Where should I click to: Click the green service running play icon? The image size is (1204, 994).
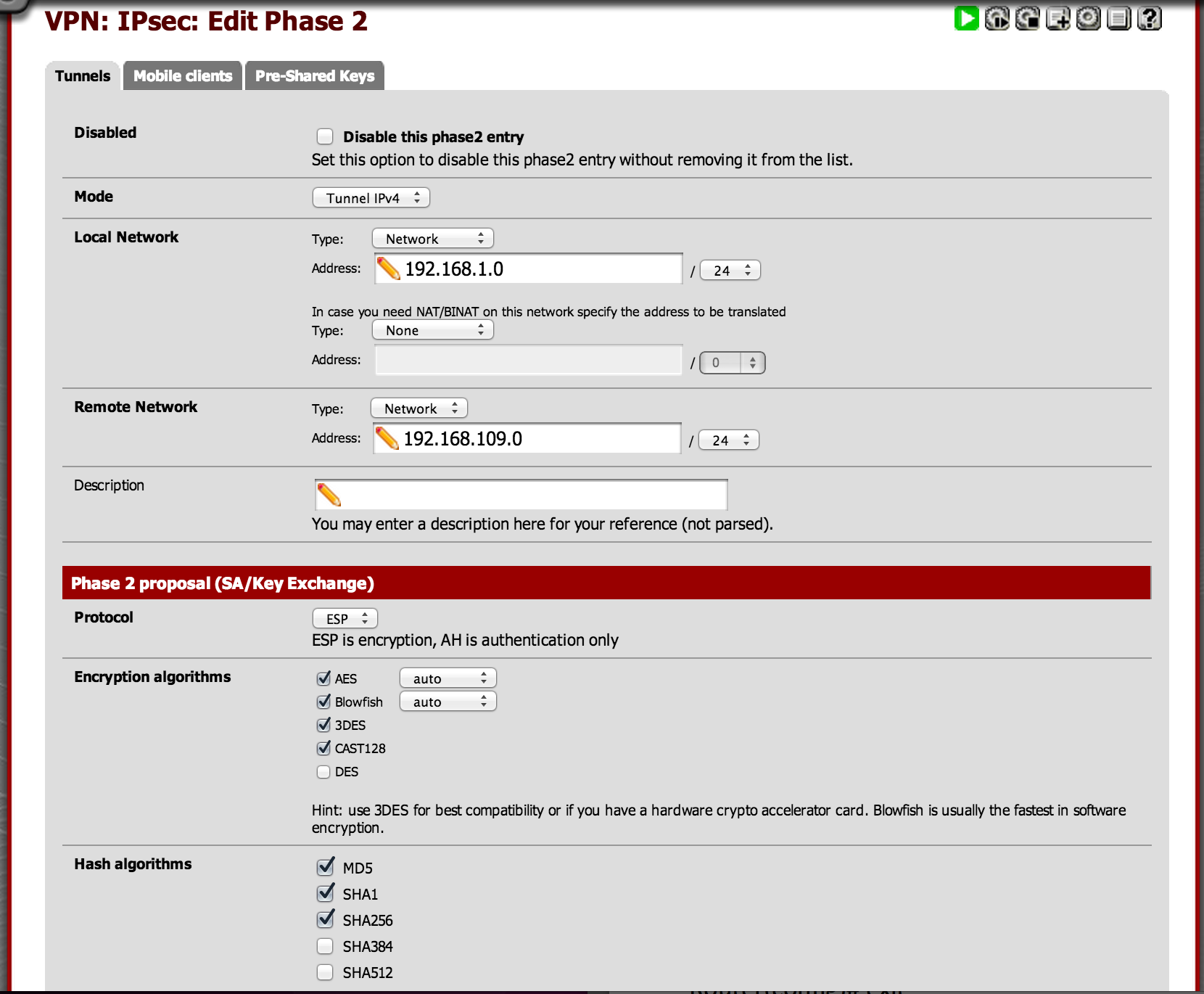(x=966, y=18)
